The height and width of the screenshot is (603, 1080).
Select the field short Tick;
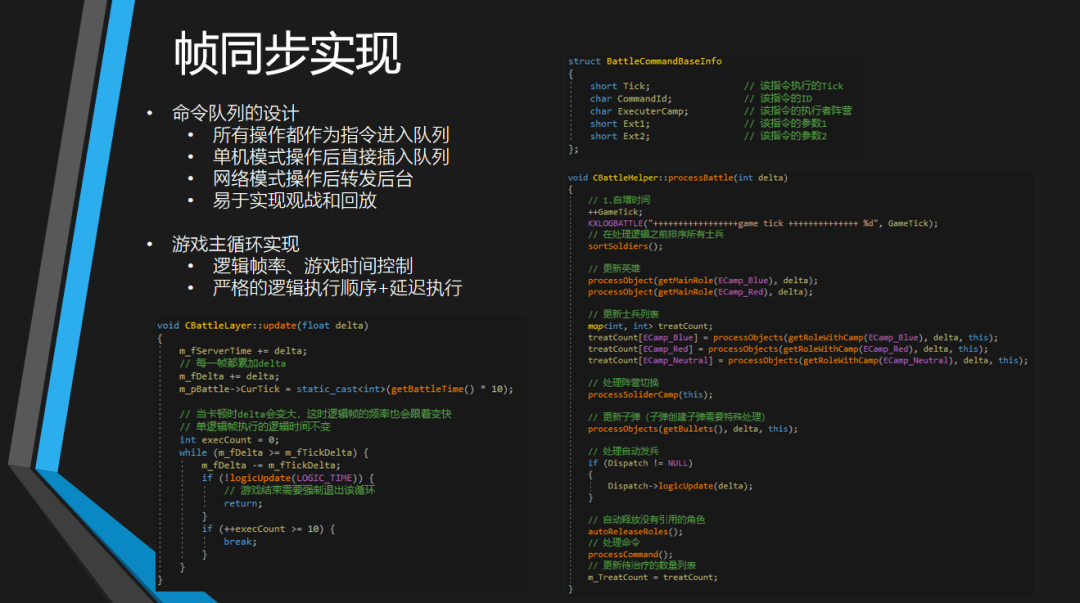pyautogui.click(x=620, y=86)
